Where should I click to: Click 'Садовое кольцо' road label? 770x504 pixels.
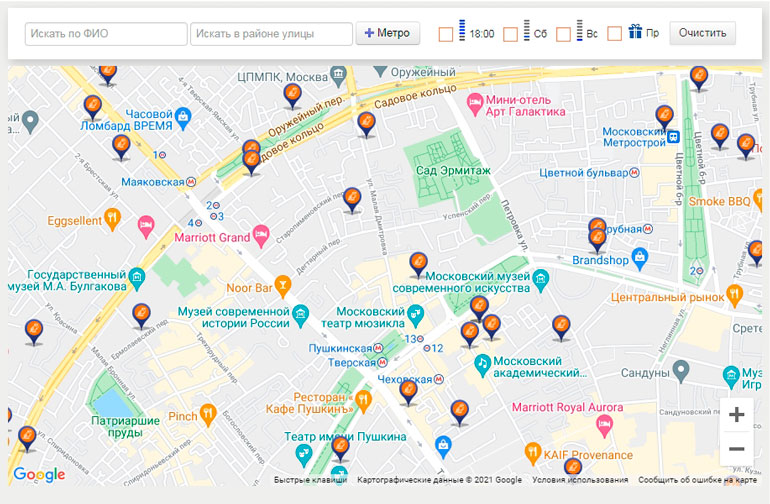415,96
